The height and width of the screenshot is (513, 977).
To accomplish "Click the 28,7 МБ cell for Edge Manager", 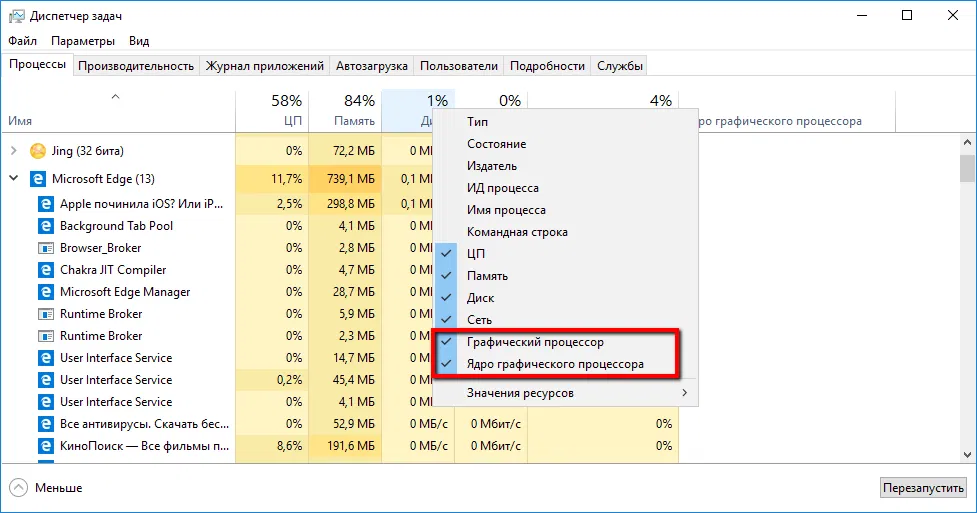I will tap(345, 292).
